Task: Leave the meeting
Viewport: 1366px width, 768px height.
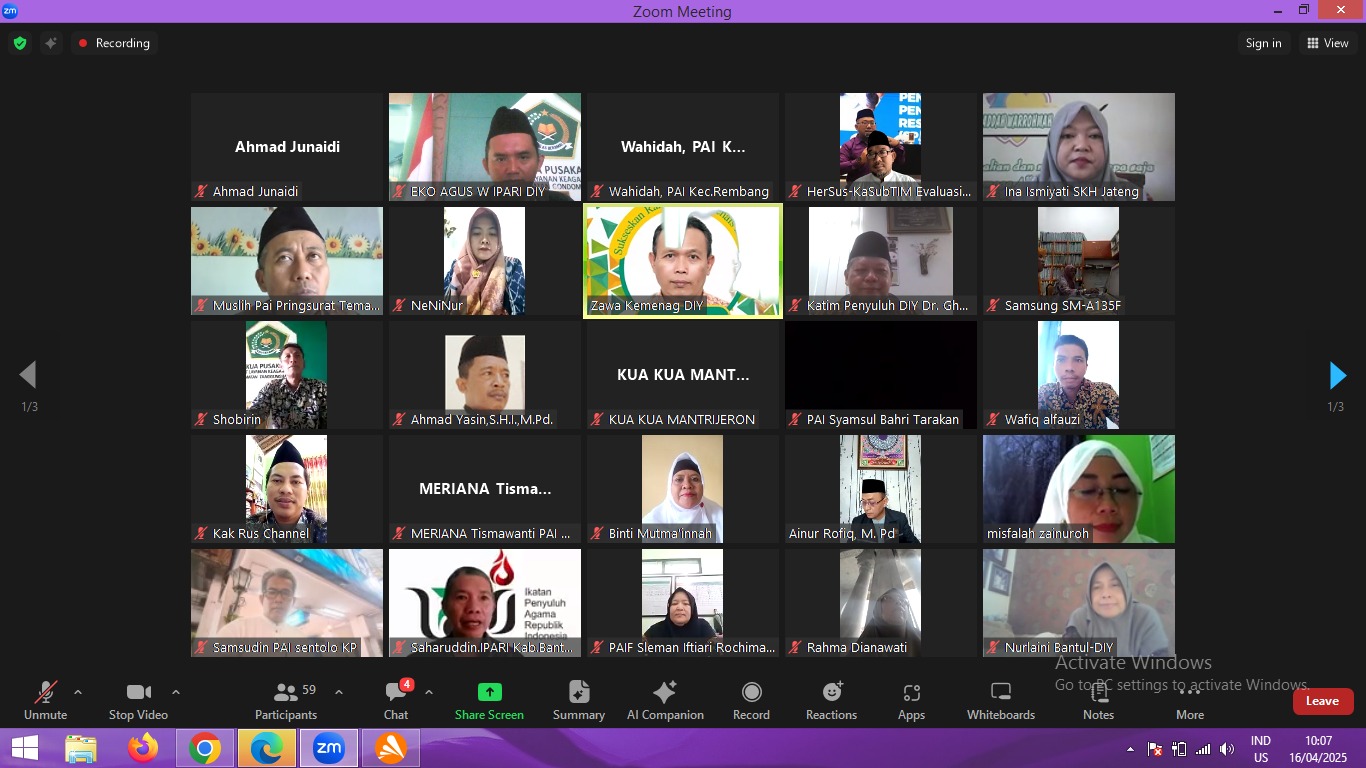Action: (x=1322, y=701)
